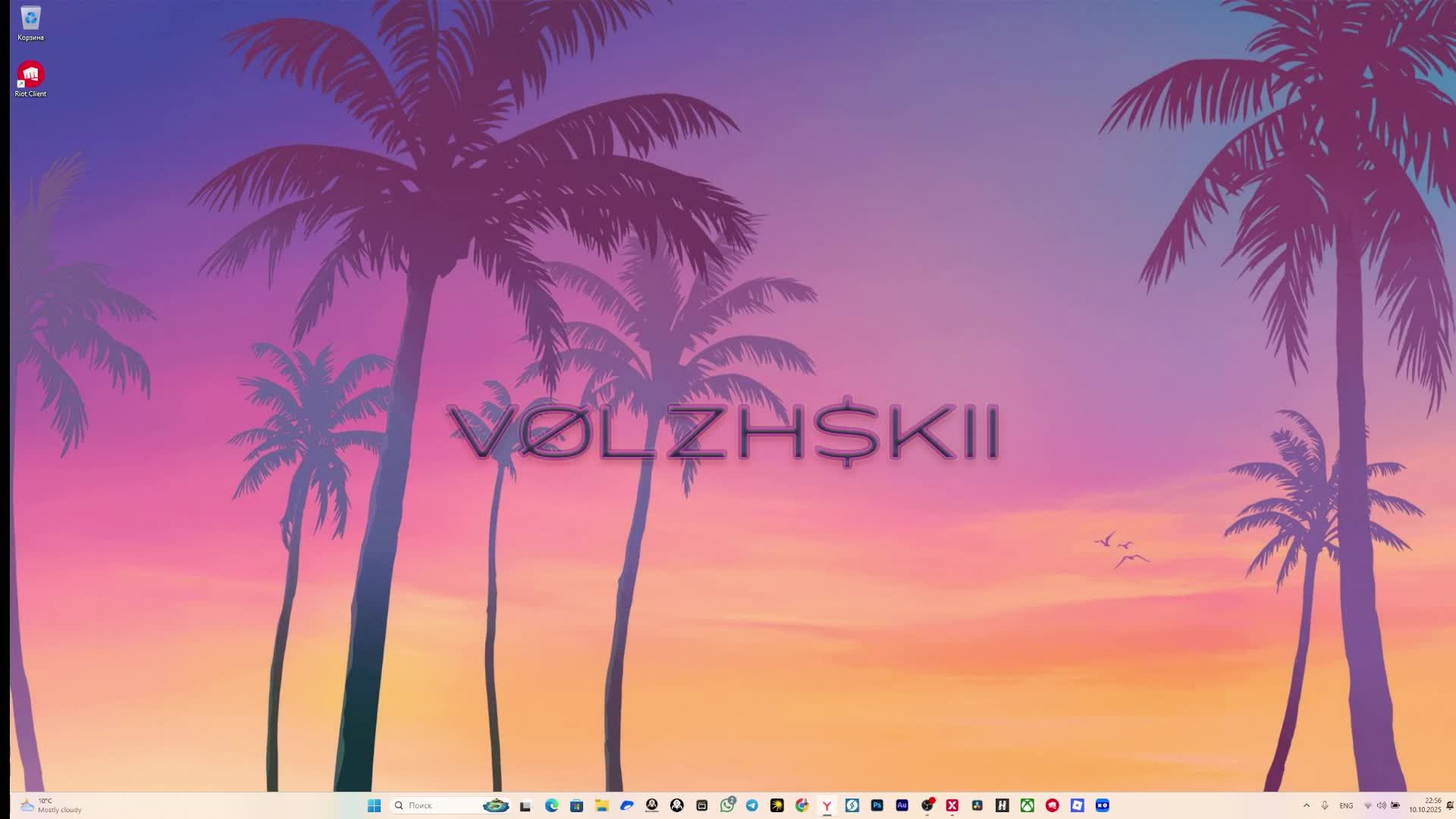Switch to Yandex Browser window

(x=827, y=805)
